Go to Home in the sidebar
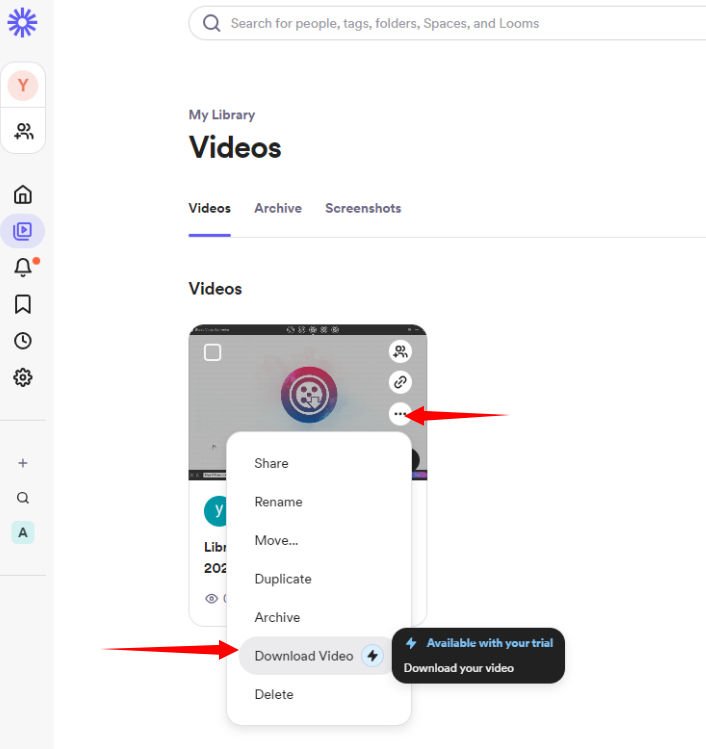This screenshot has width=706, height=749. pyautogui.click(x=23, y=194)
